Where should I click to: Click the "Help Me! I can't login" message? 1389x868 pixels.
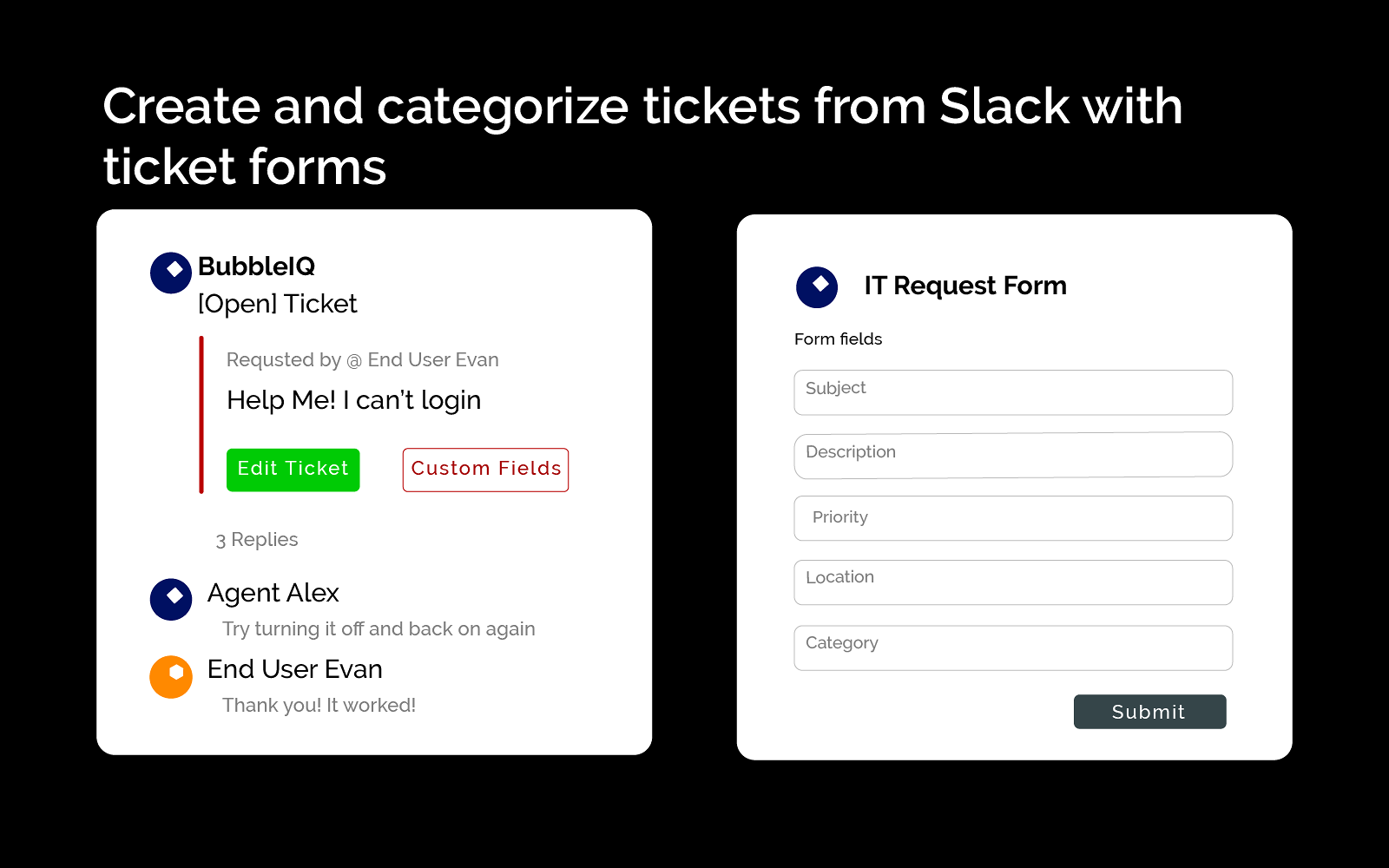point(353,400)
